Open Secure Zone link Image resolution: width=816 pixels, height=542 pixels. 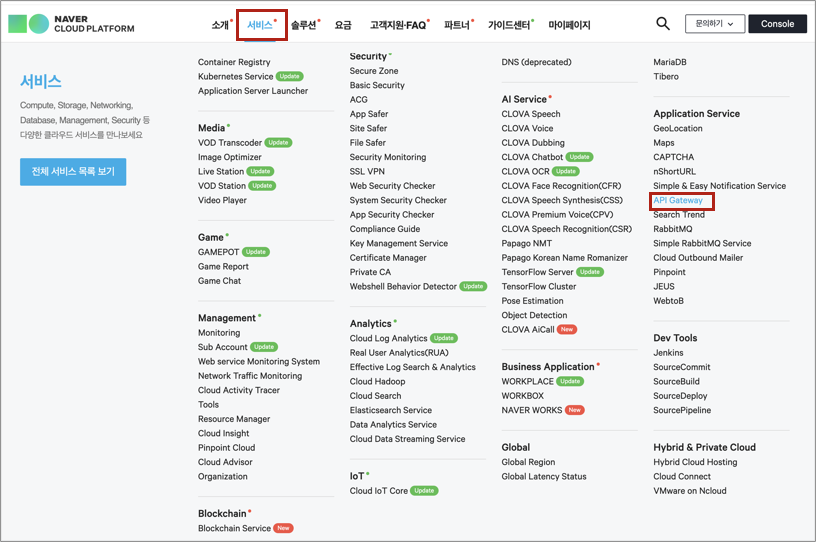[374, 71]
